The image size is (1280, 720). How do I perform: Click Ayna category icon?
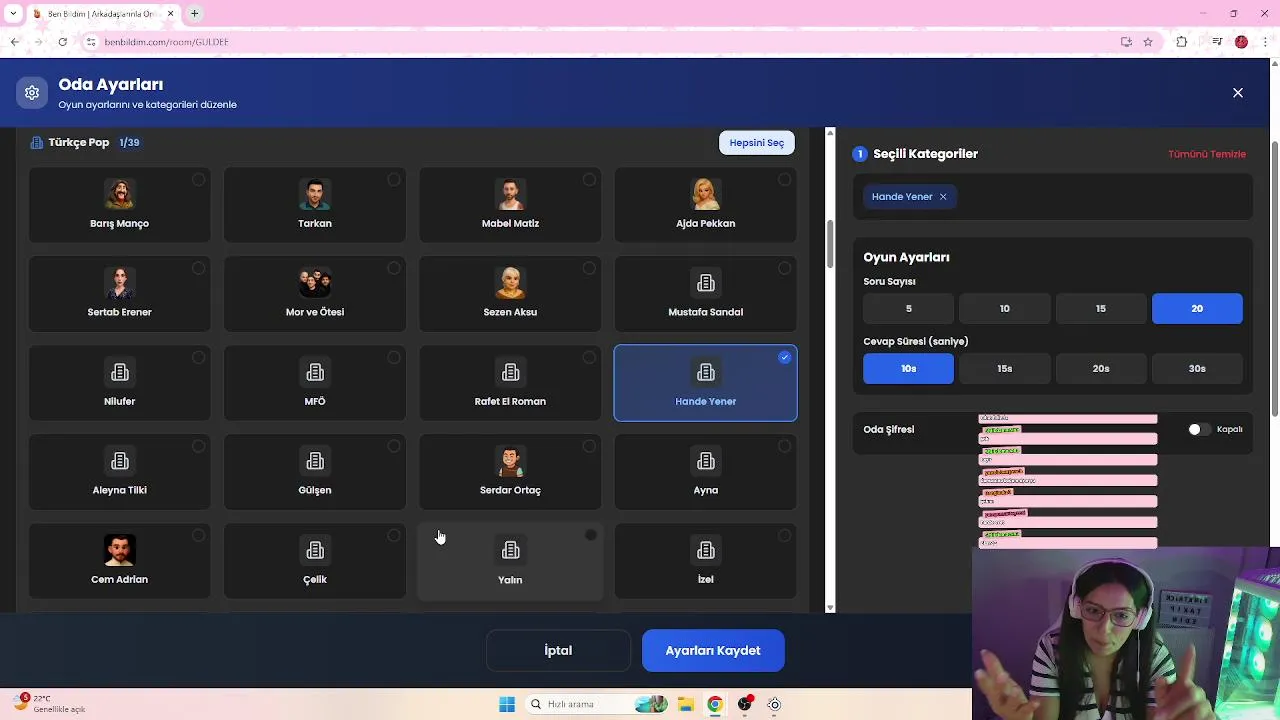pos(706,461)
